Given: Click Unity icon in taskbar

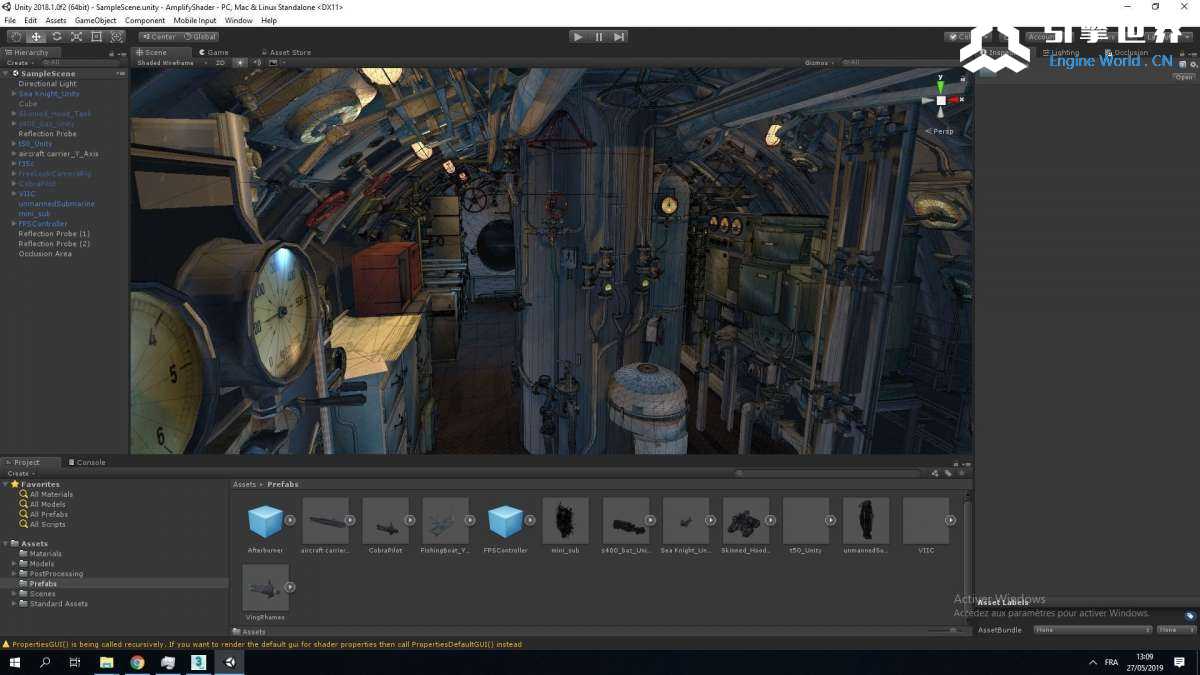Looking at the screenshot, I should tap(230, 662).
